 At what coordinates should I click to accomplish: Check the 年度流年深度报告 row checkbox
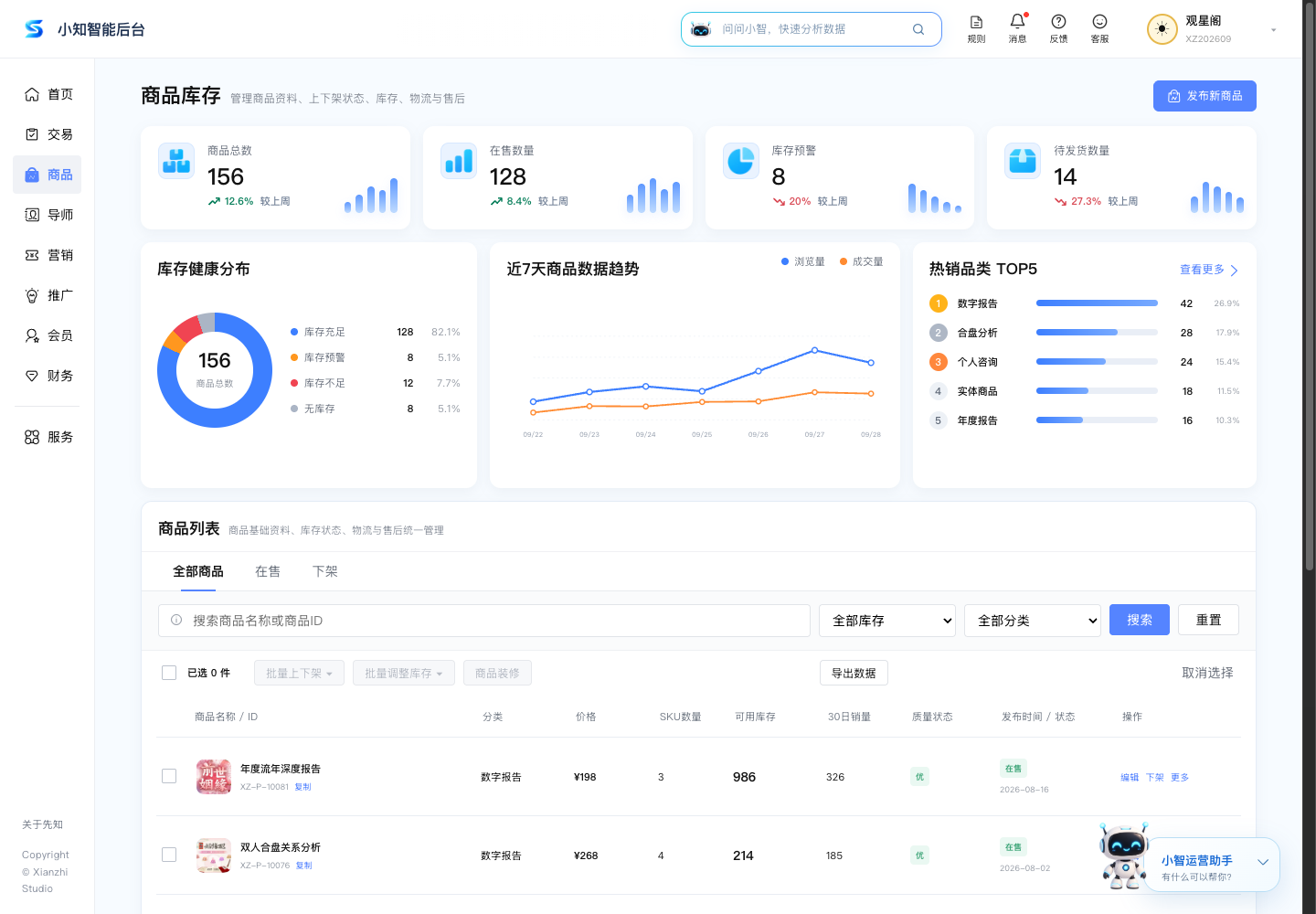point(169,776)
